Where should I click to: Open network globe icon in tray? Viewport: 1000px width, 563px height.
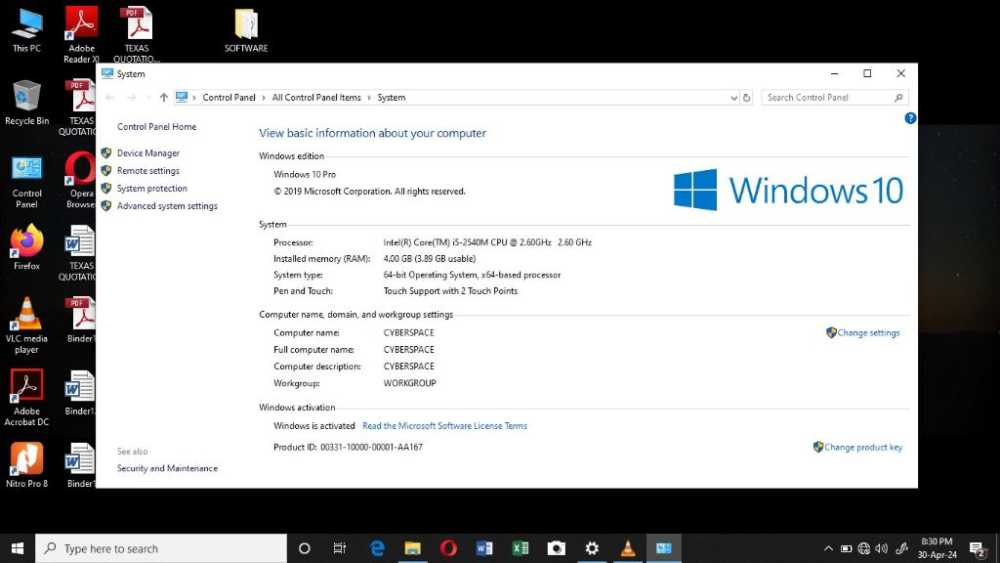864,548
